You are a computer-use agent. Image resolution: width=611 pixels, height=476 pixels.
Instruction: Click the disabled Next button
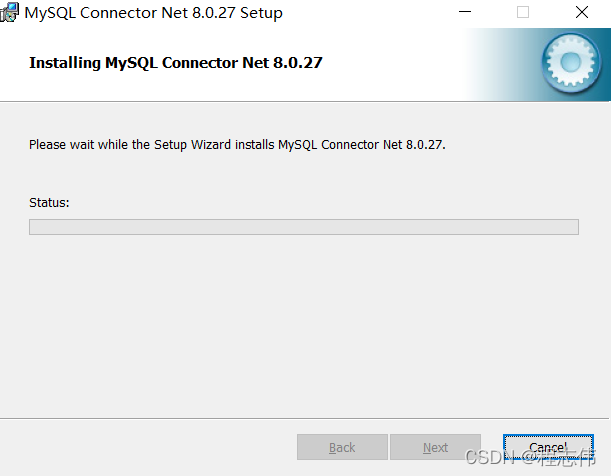(435, 447)
